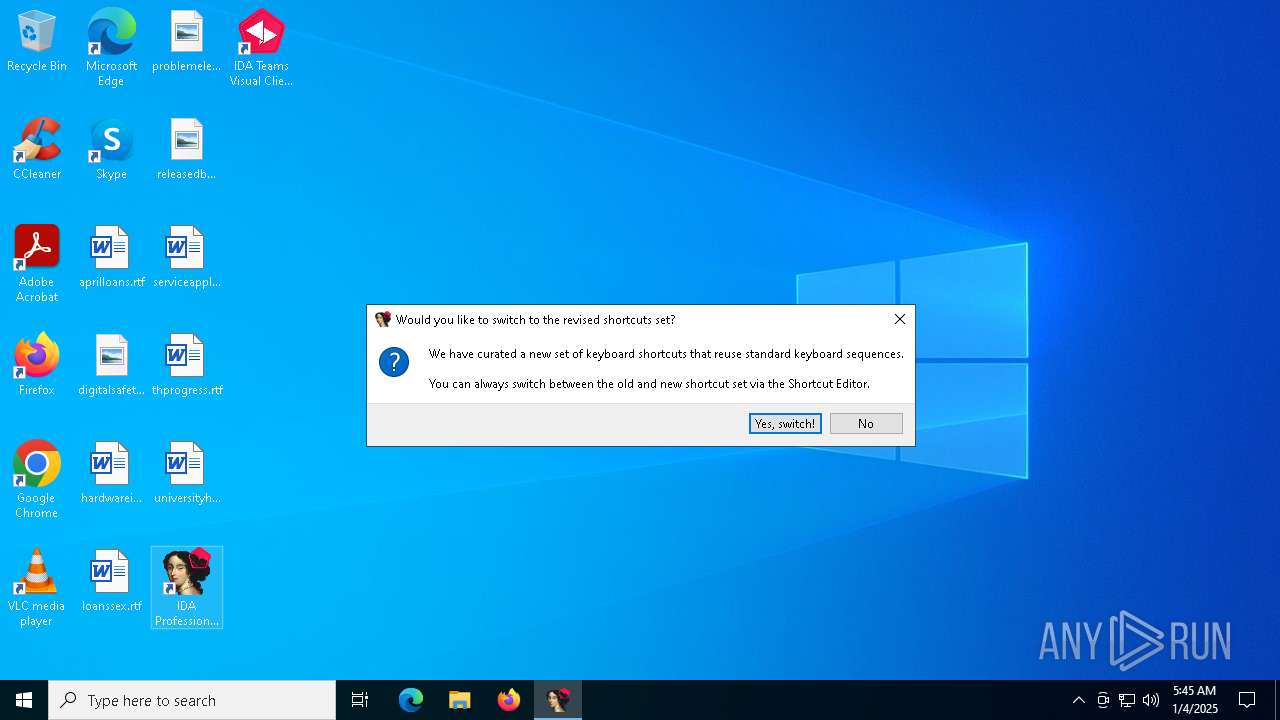Viewport: 1280px width, 720px height.
Task: Select the digitalsafet file icon
Action: [111, 366]
